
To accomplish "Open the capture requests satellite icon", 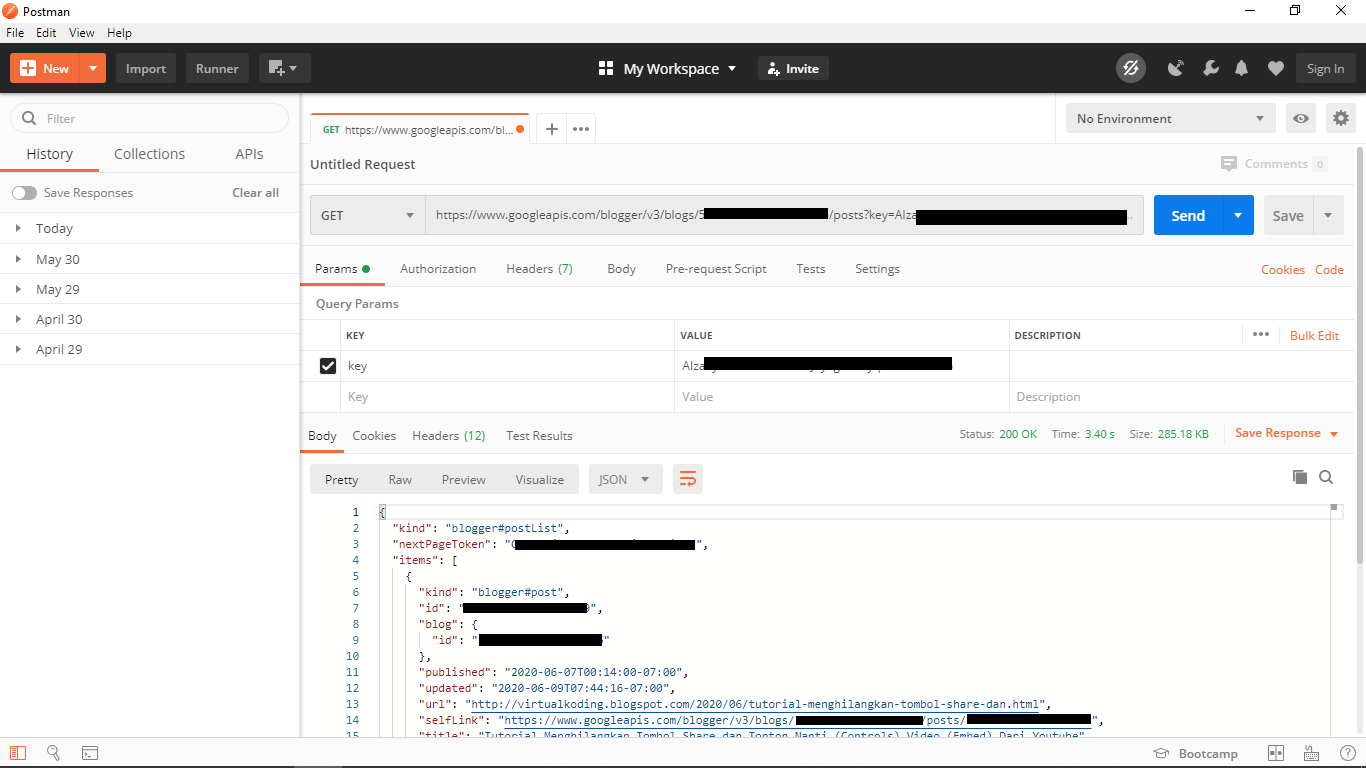I will coord(1176,68).
